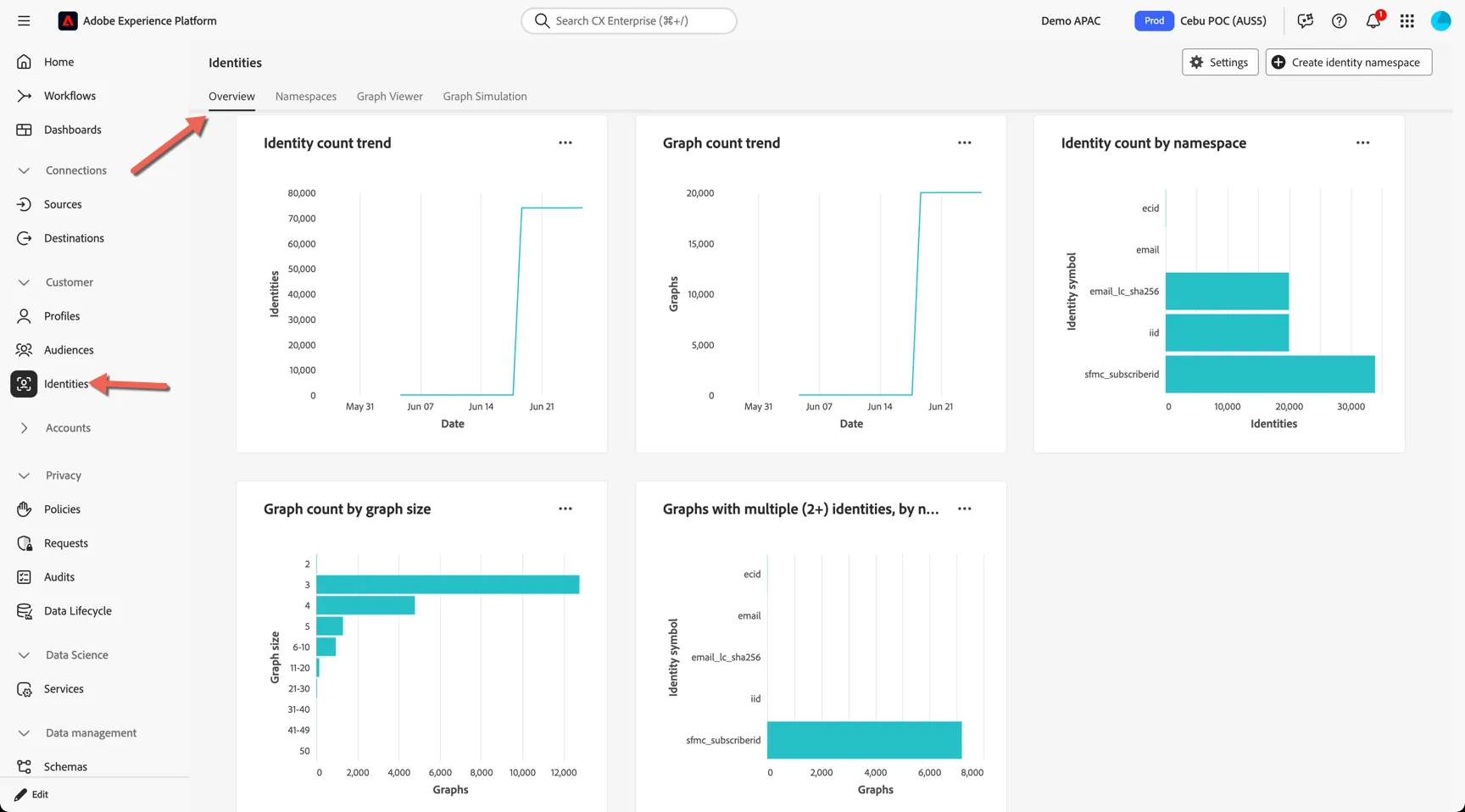Click the Settings button
The height and width of the screenshot is (812, 1465).
1220,62
